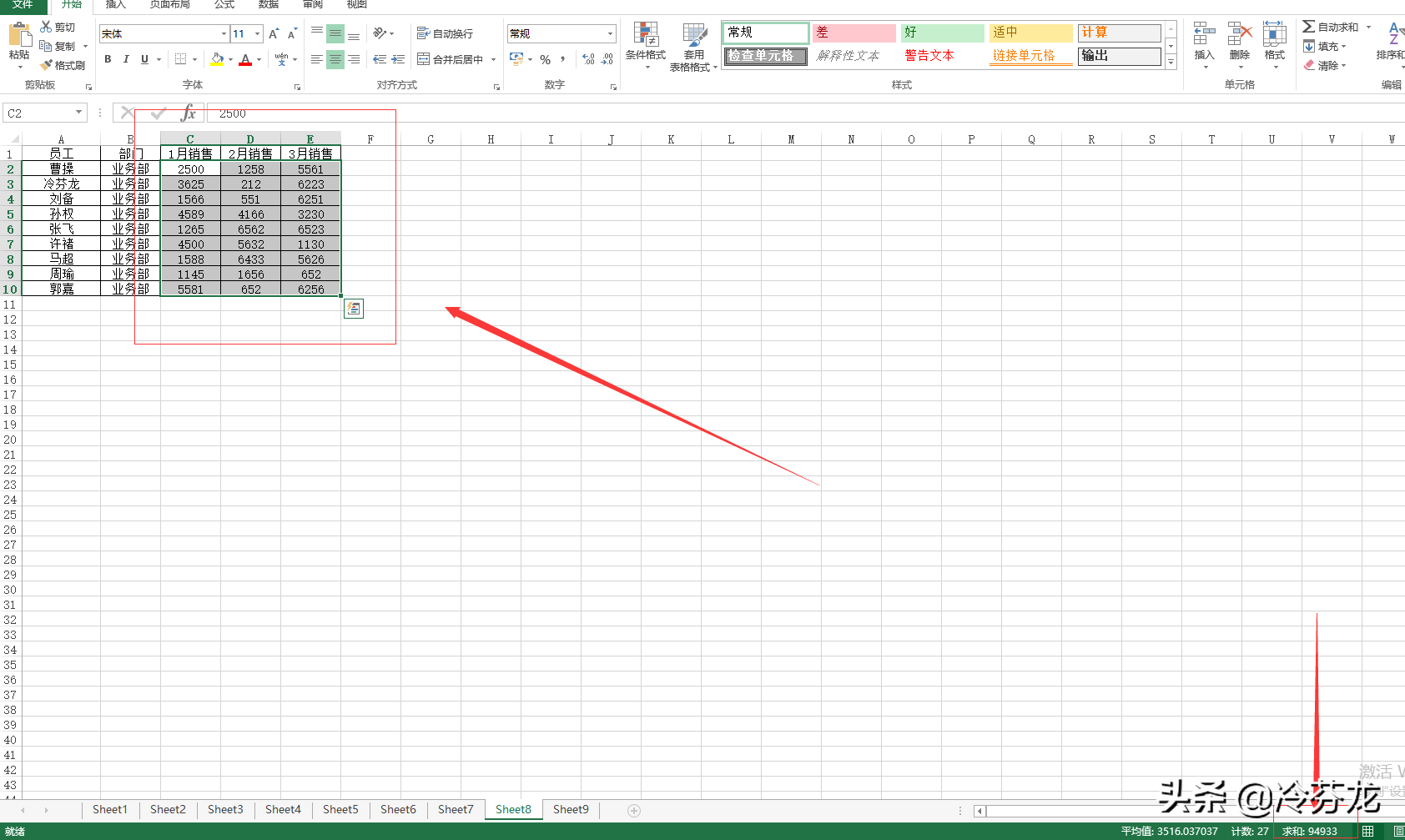Screen dimensions: 1405x840
Task: Apply percent style (%)
Action: tap(546, 59)
